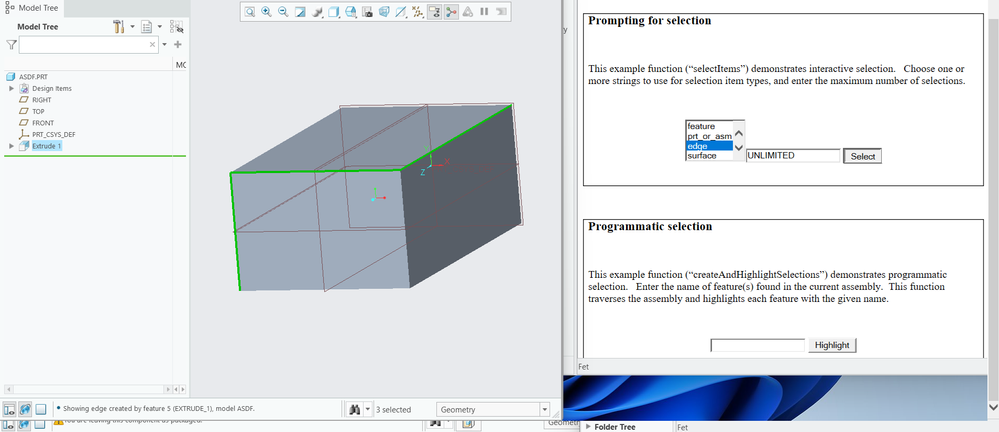Click the feature name text input field
Viewport: 999px width, 432px height.
(x=757, y=345)
